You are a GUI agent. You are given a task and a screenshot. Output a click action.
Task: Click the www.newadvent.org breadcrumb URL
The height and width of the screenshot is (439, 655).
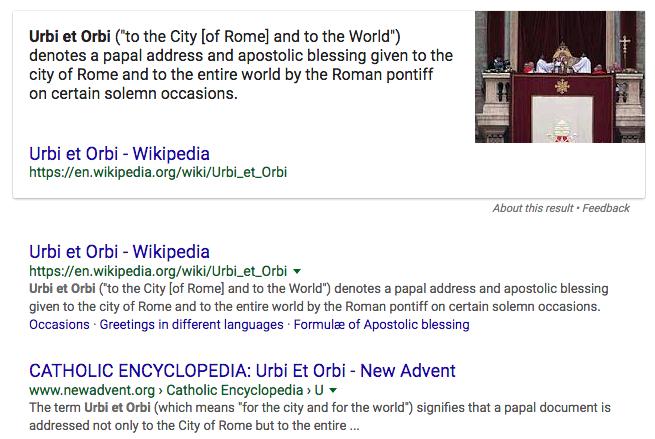coord(92,390)
